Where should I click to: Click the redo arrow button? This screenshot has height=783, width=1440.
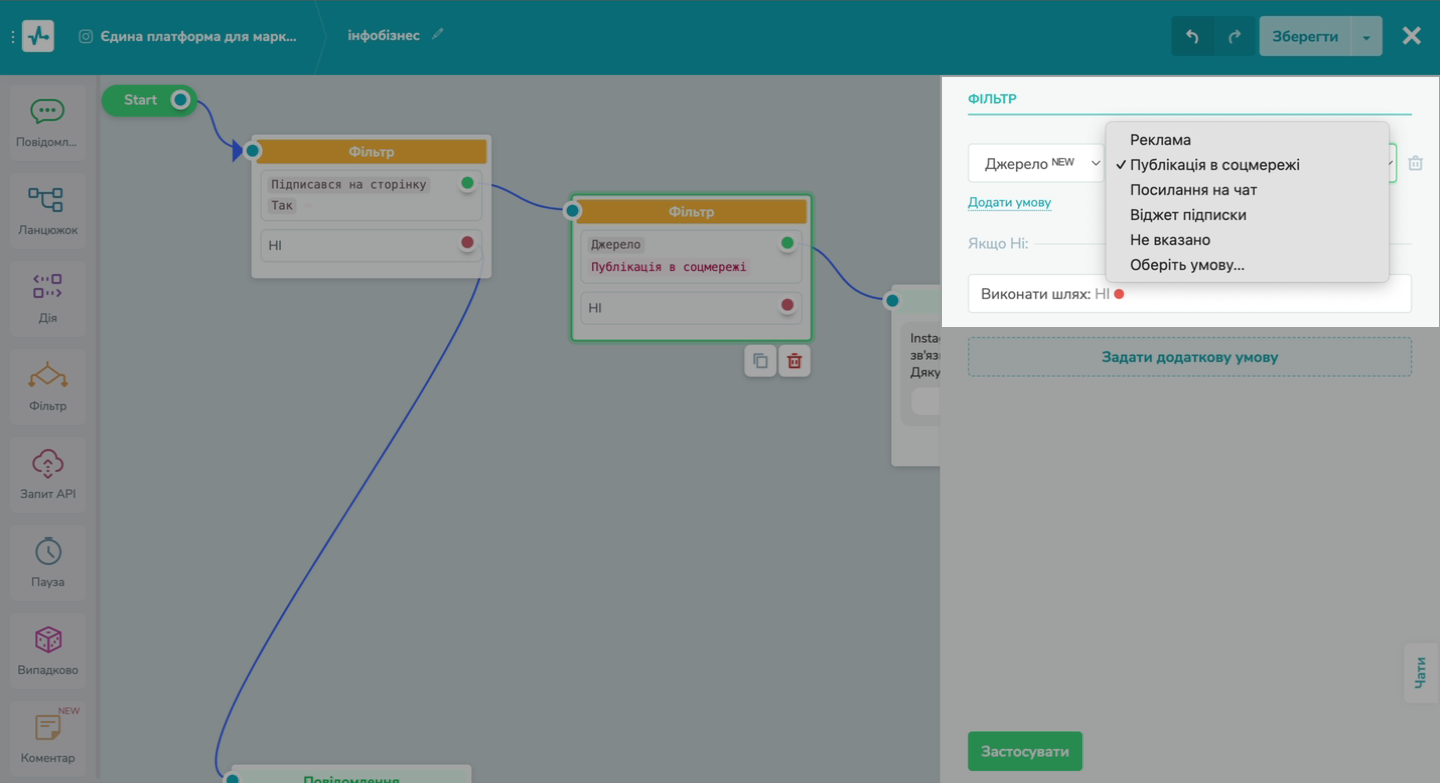point(1234,36)
